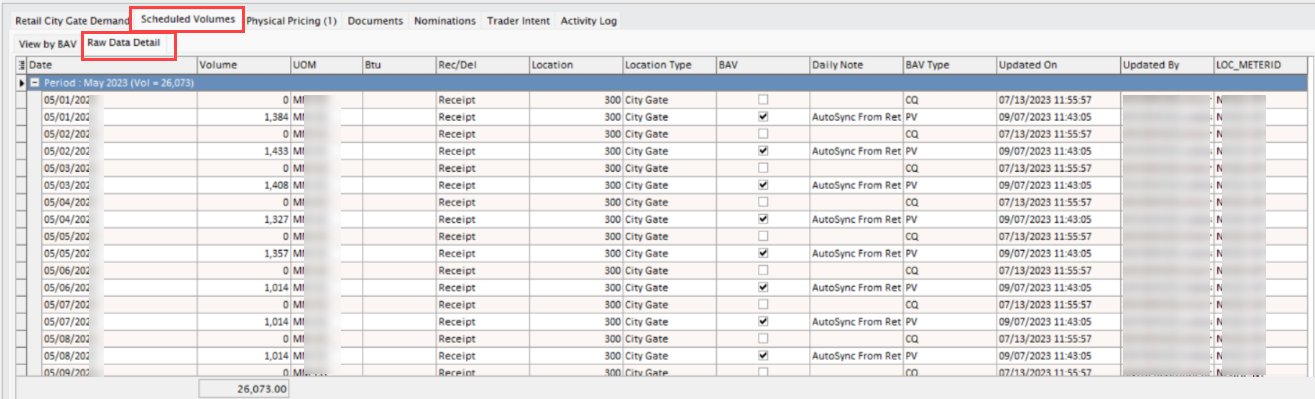The height and width of the screenshot is (399, 1315).
Task: Check BAV box in 05/01 CQ row
Action: (763, 100)
